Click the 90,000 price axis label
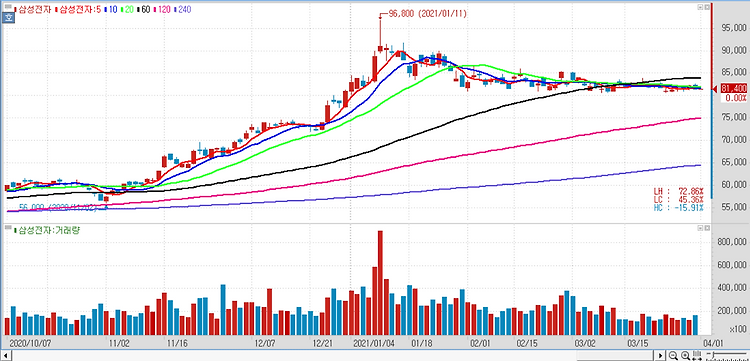 734,50
